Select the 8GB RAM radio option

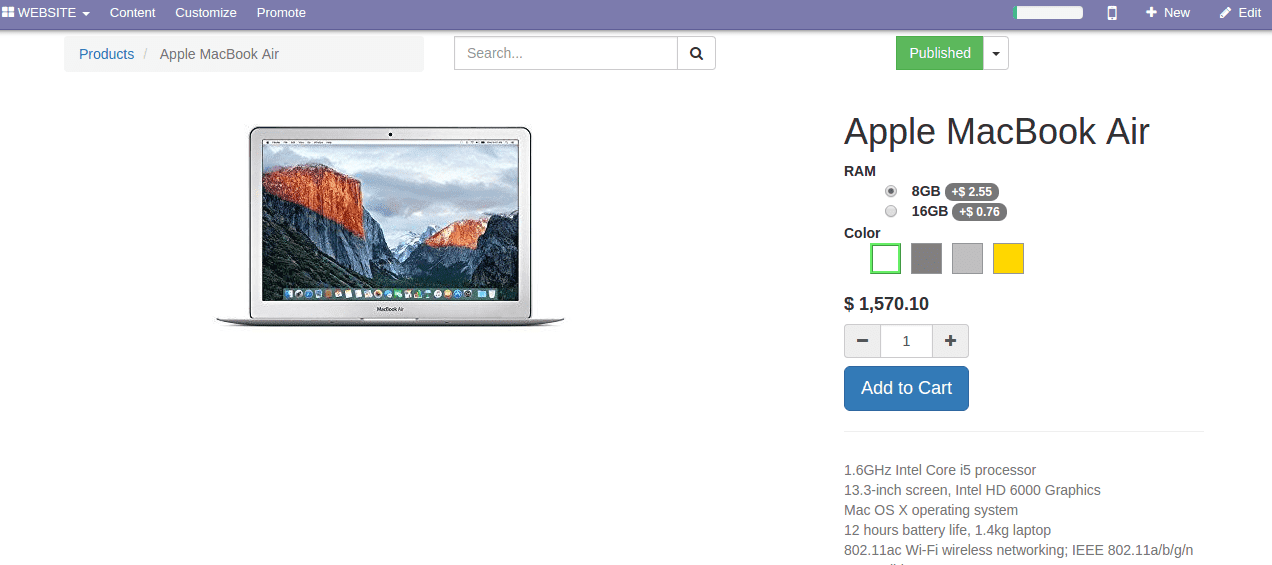pyautogui.click(x=891, y=191)
